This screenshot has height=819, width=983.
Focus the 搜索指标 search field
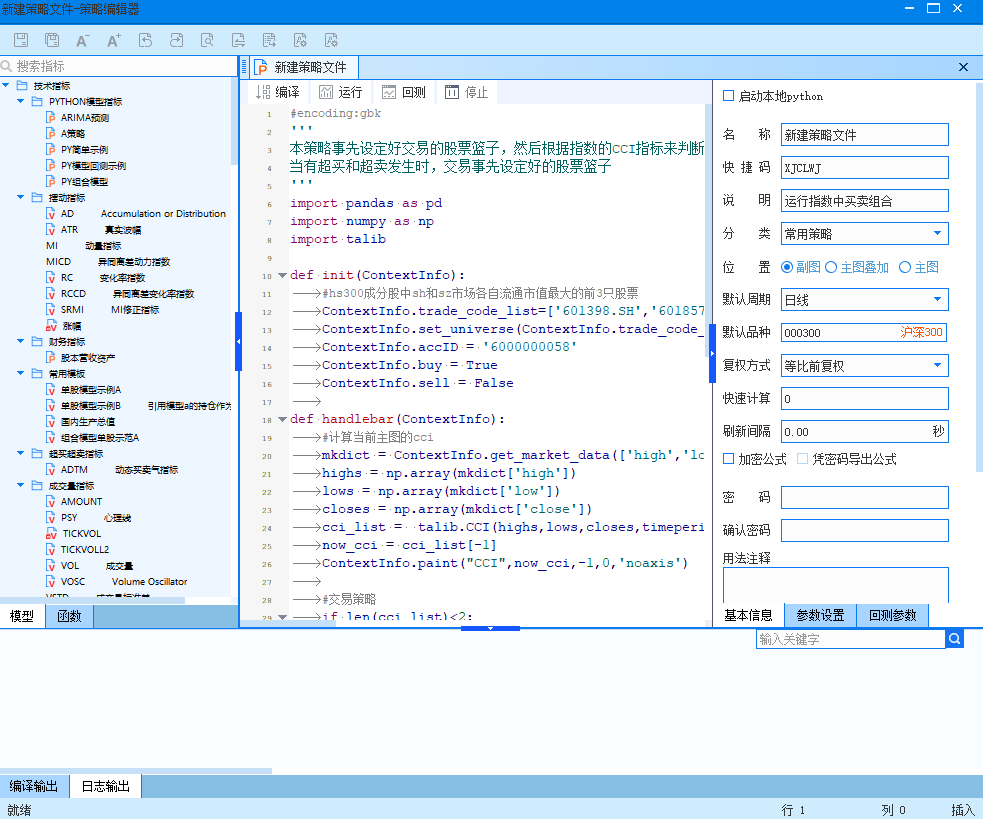click(118, 66)
